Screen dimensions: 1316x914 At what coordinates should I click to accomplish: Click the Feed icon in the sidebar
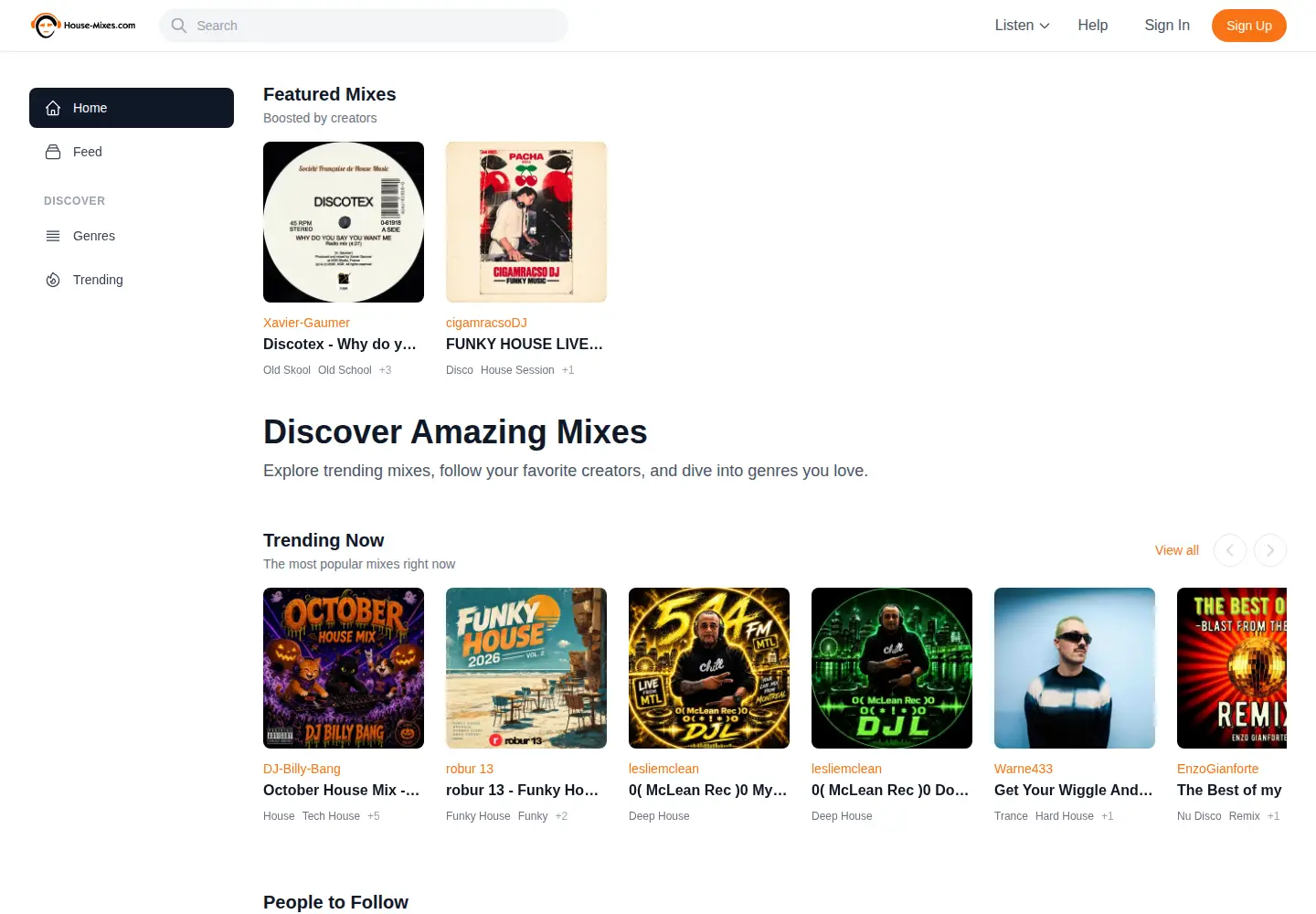53,152
